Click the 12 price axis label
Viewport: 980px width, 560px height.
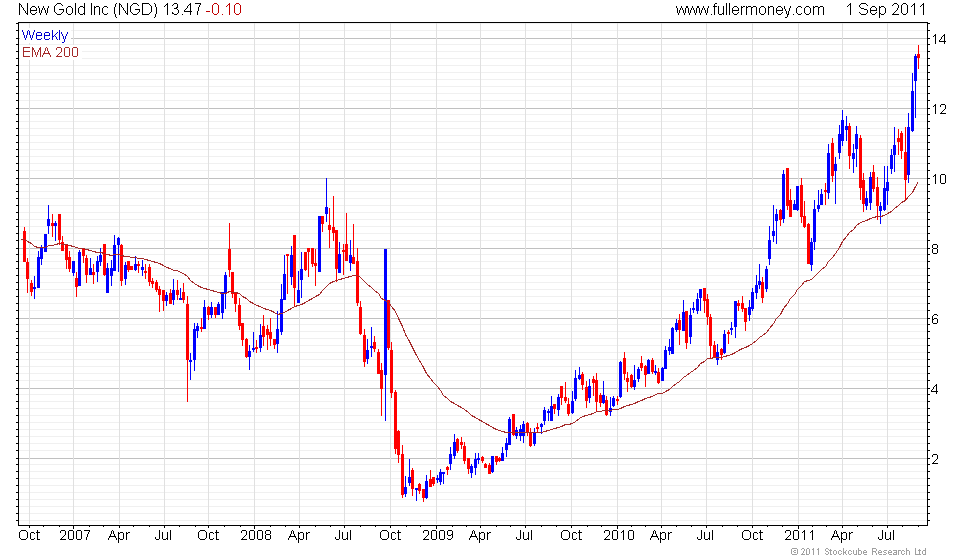(x=939, y=109)
